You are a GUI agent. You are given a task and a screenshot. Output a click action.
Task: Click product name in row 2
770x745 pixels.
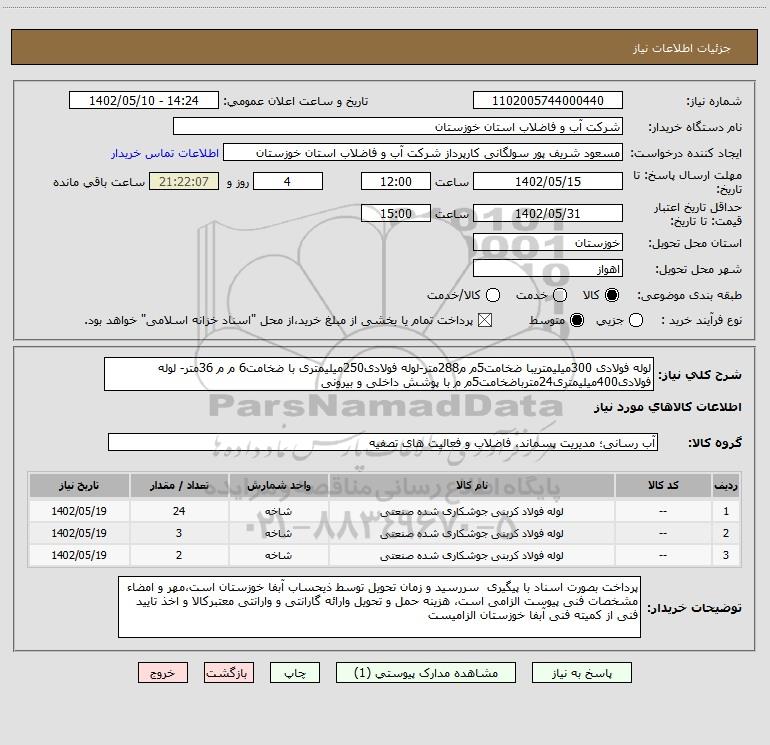tap(471, 533)
